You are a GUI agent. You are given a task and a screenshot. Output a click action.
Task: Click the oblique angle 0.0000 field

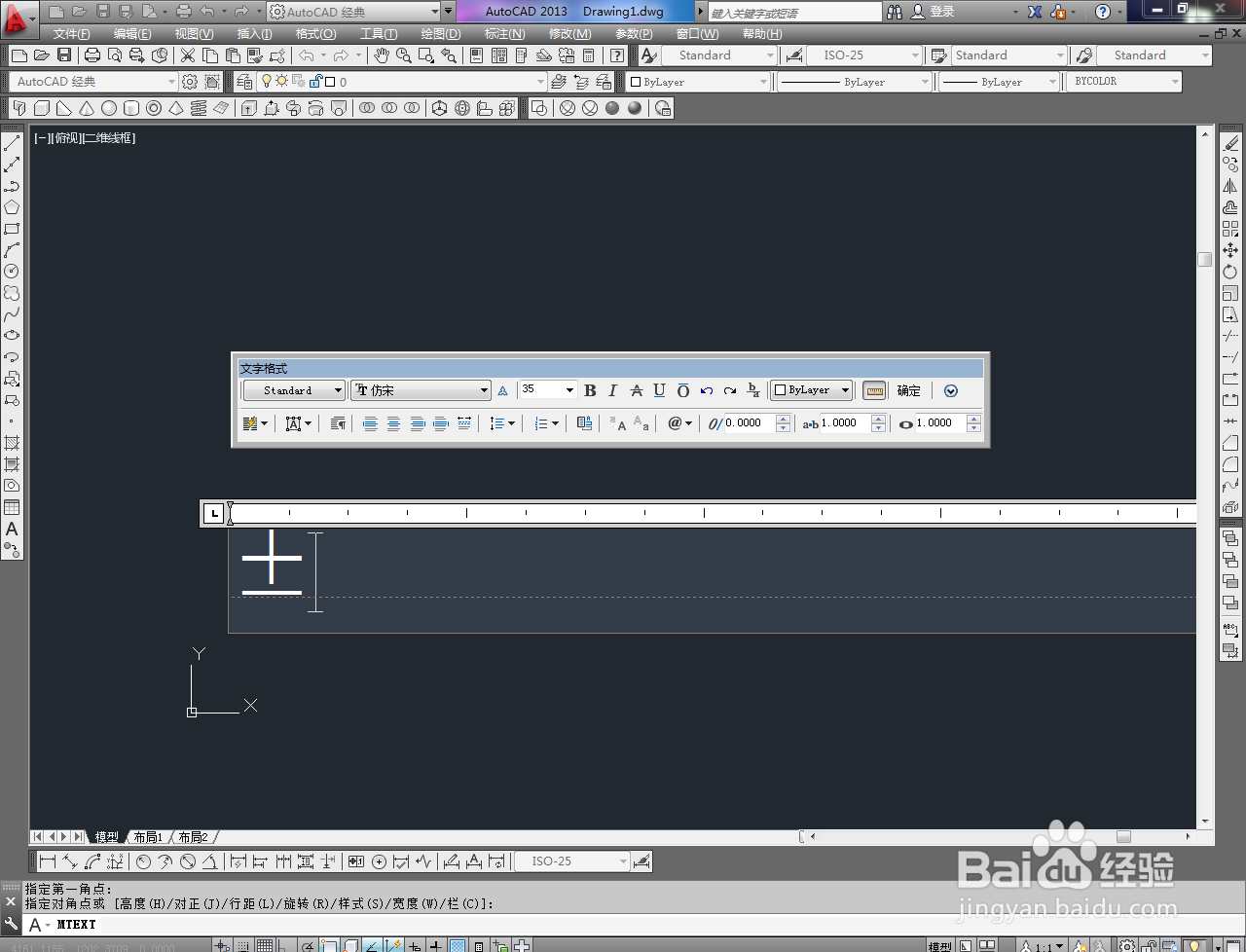pyautogui.click(x=748, y=423)
